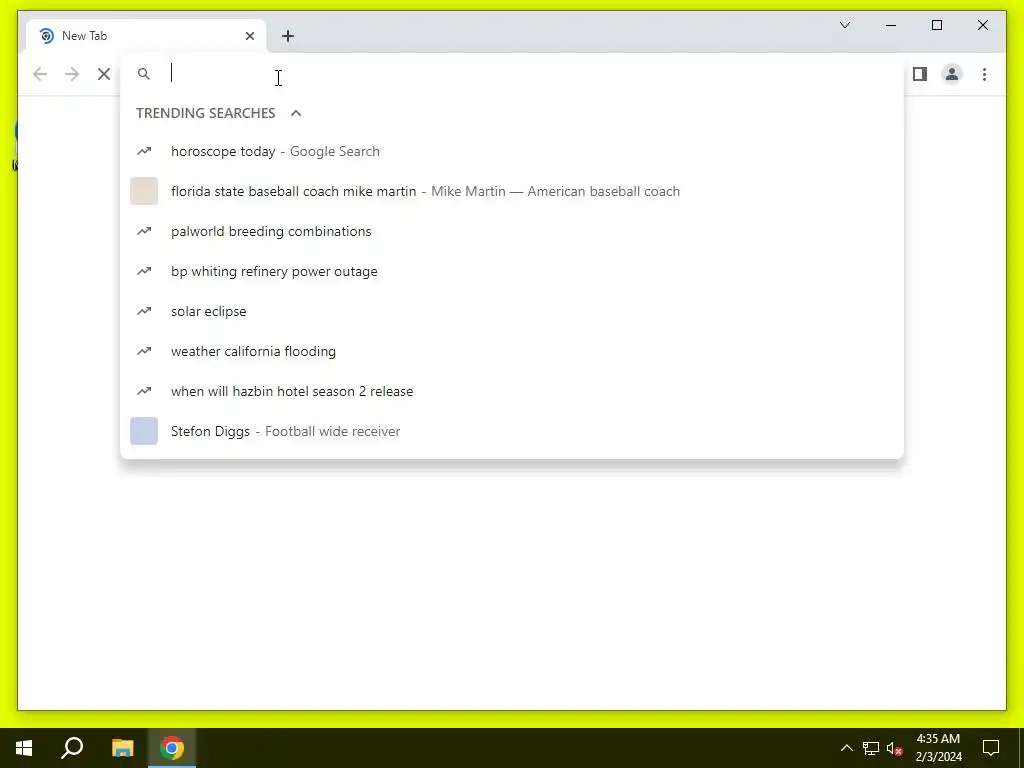Stop loading the page
1024x768 pixels.
tap(104, 74)
